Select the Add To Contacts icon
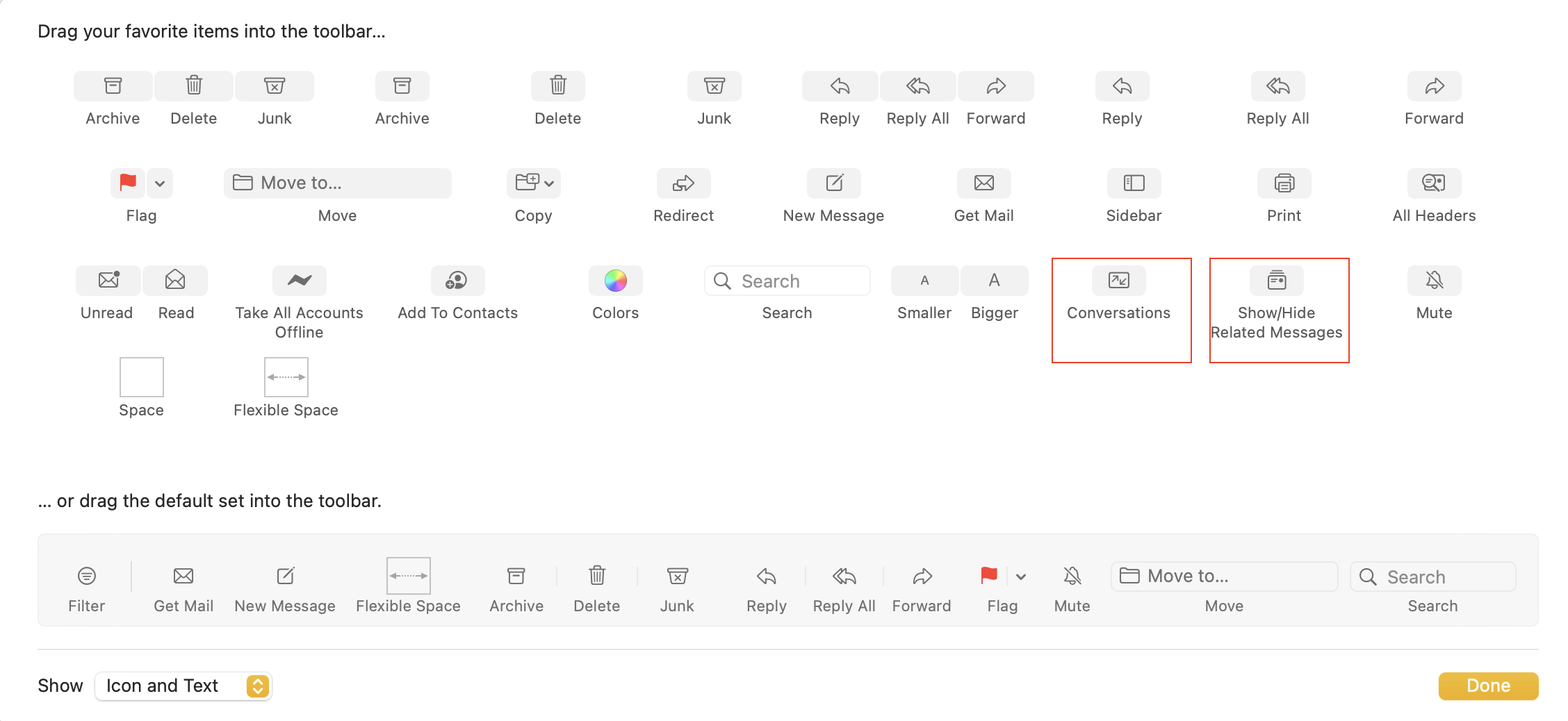 458,281
